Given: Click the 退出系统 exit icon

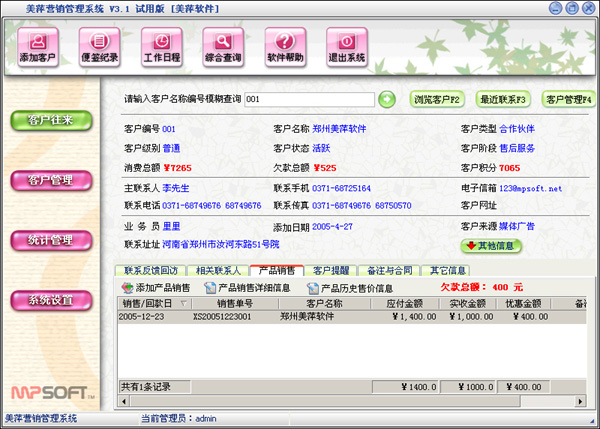Looking at the screenshot, I should click(347, 43).
